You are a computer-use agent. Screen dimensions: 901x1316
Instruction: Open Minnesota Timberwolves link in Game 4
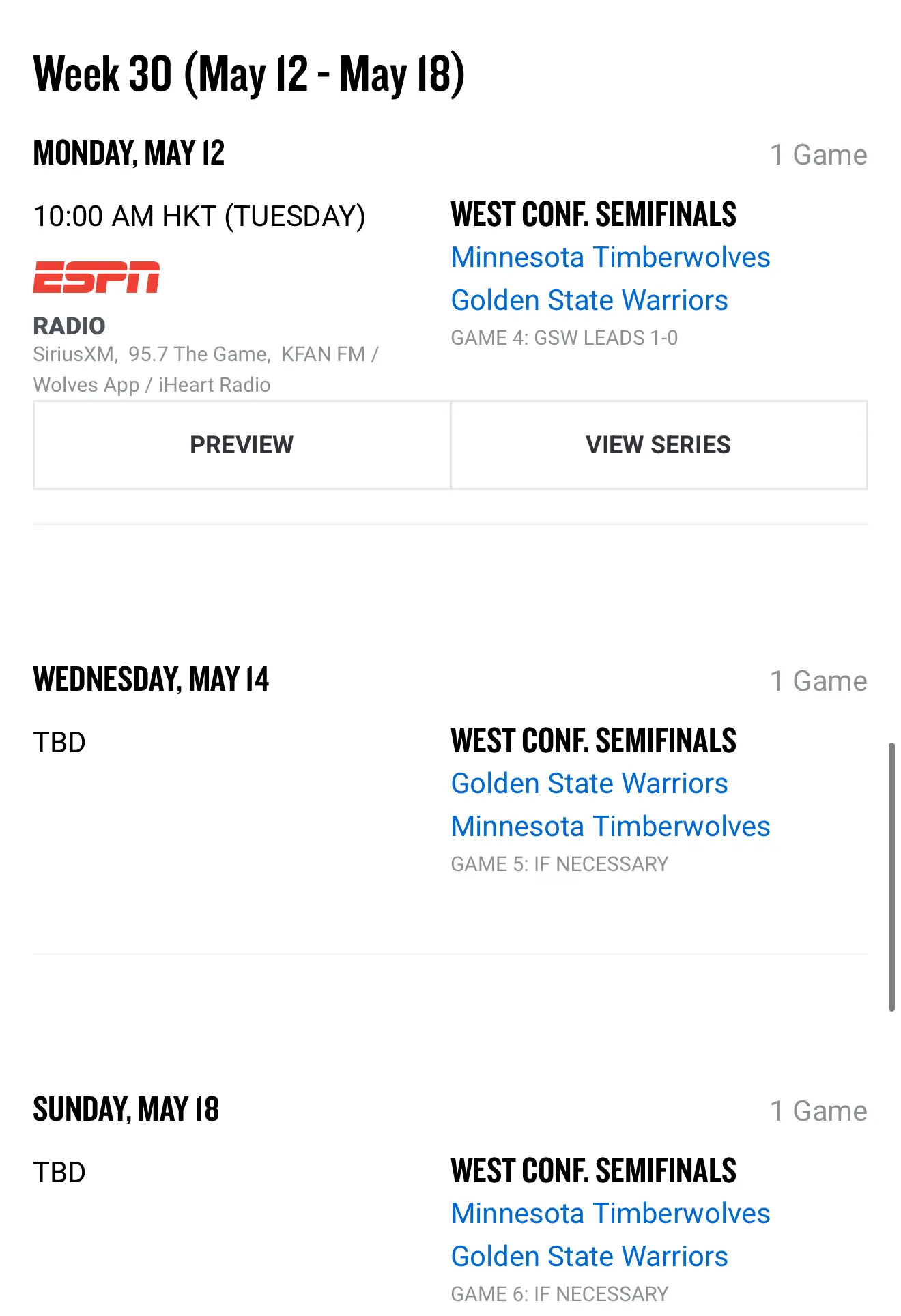point(610,257)
